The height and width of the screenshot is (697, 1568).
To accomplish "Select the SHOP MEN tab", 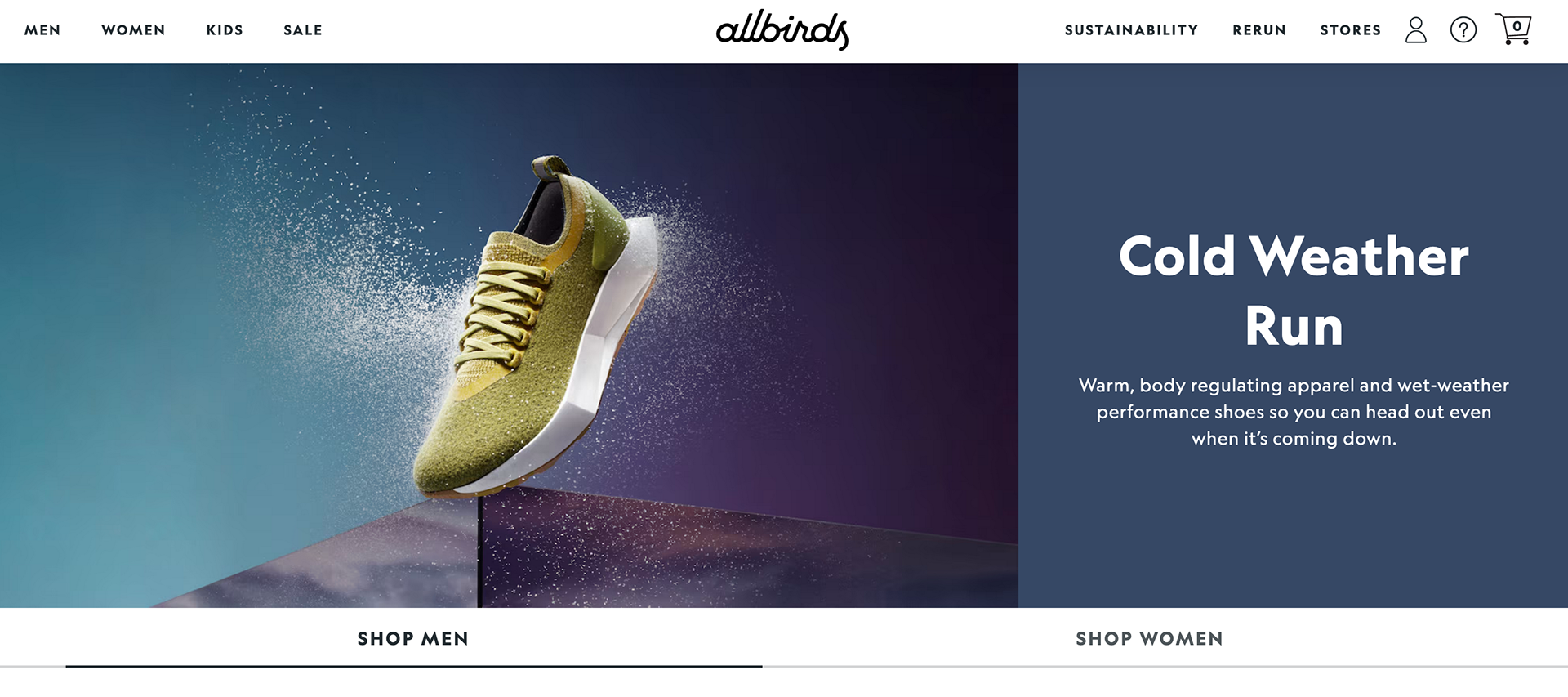I will click(413, 638).
